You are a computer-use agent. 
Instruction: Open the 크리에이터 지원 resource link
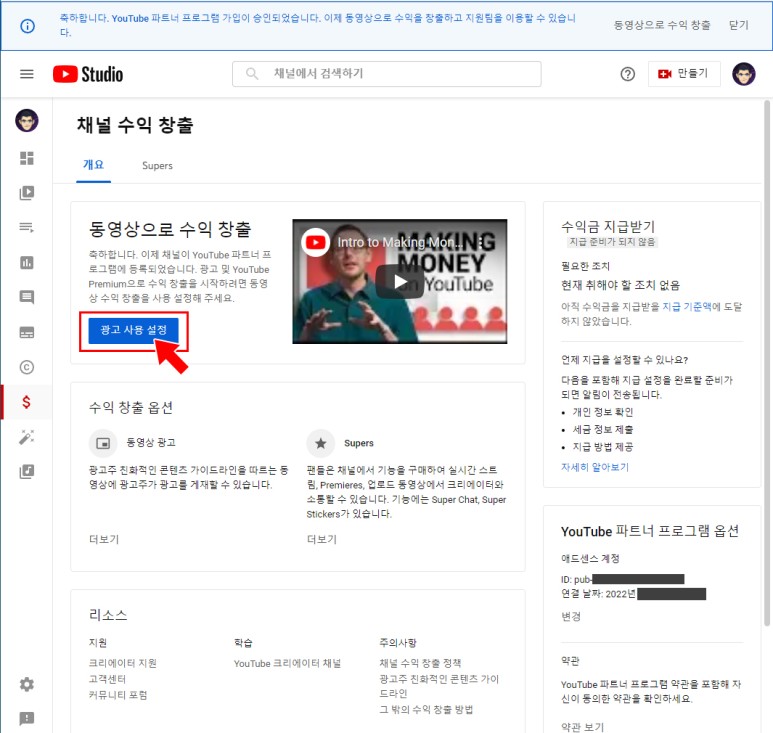coord(123,663)
